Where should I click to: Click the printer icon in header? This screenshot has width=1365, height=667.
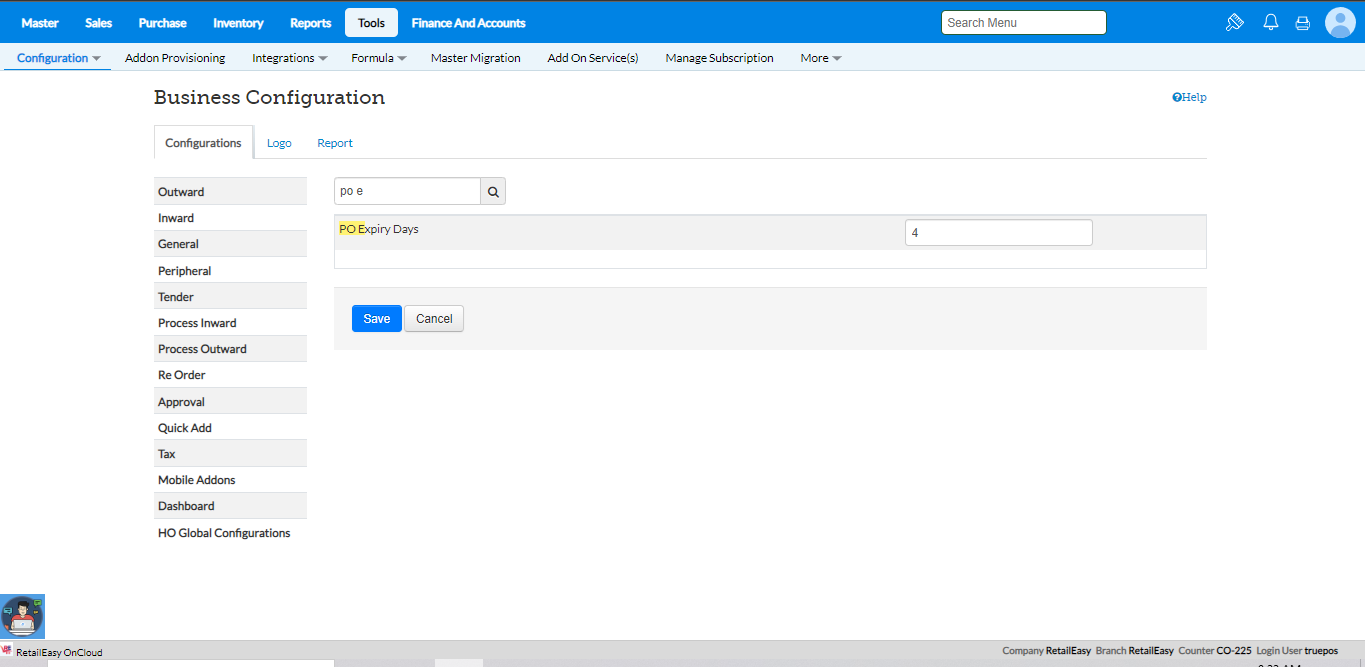[1302, 23]
